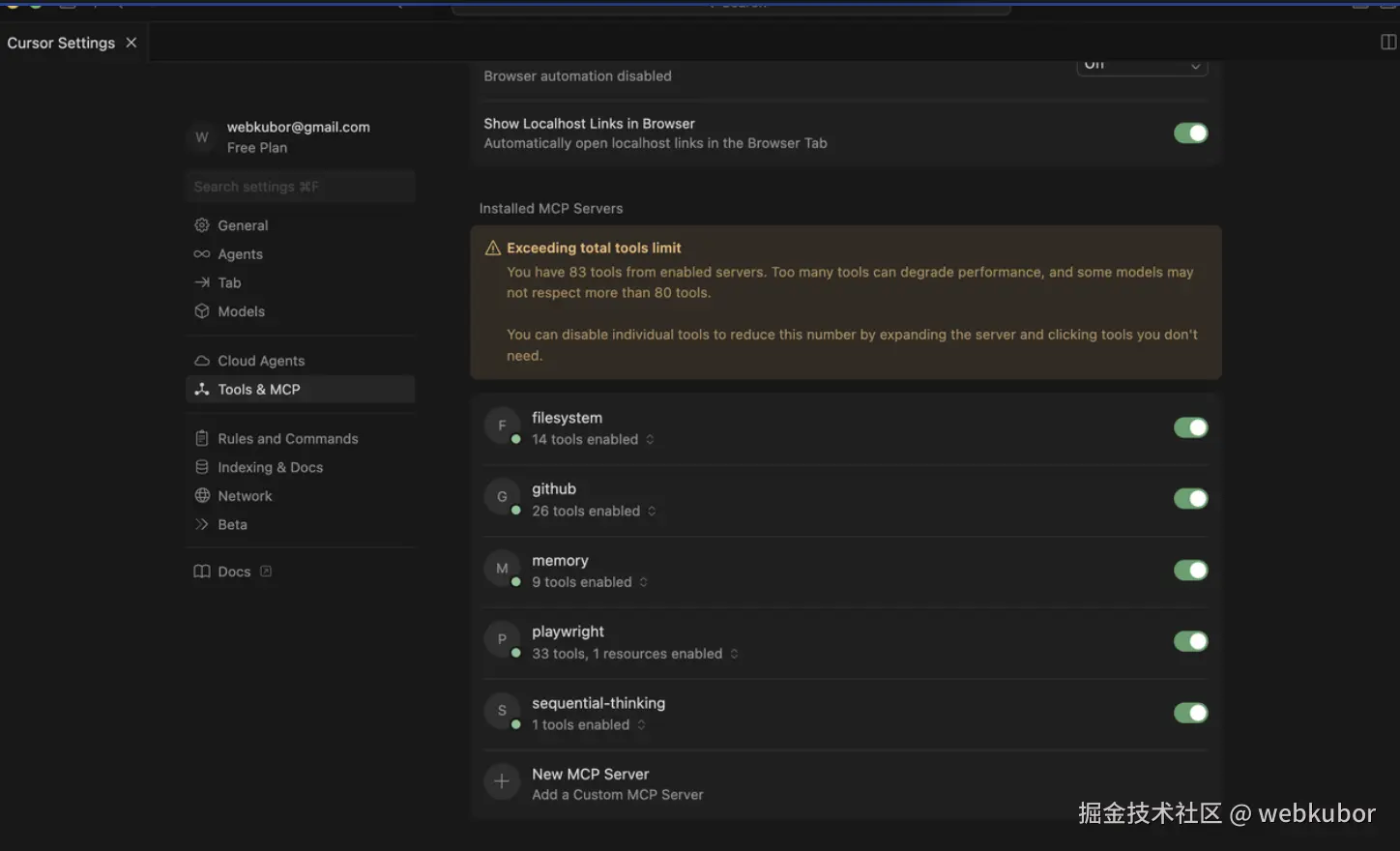This screenshot has width=1400, height=851.
Task: Click the Tab arrow icon in sidebar
Action: coord(202,282)
